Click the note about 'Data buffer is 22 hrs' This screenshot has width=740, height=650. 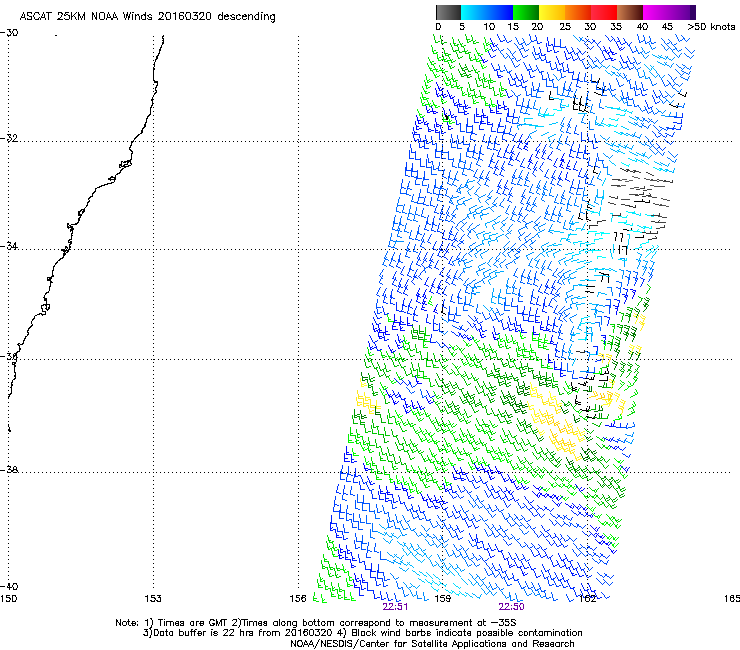(x=236, y=633)
